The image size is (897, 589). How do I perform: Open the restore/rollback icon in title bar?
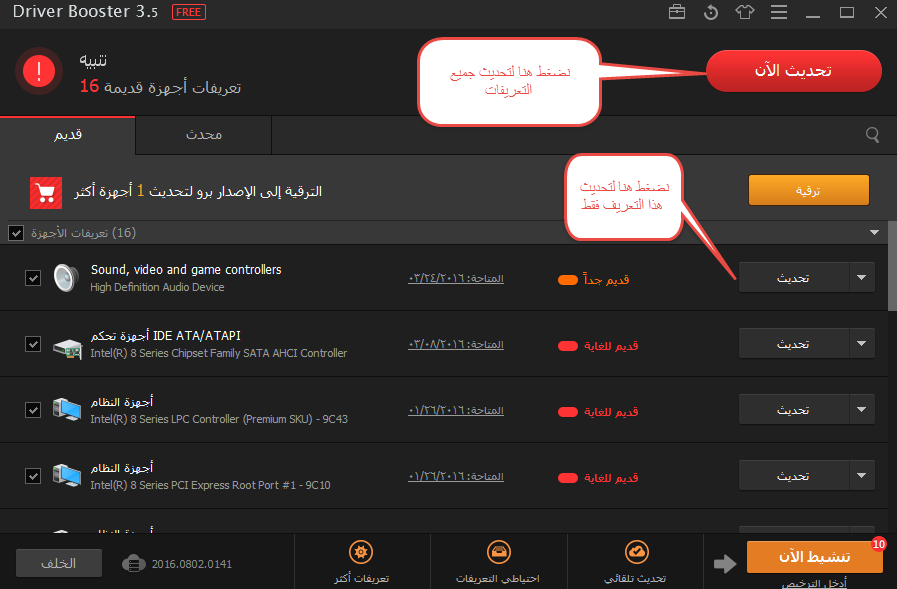[711, 12]
